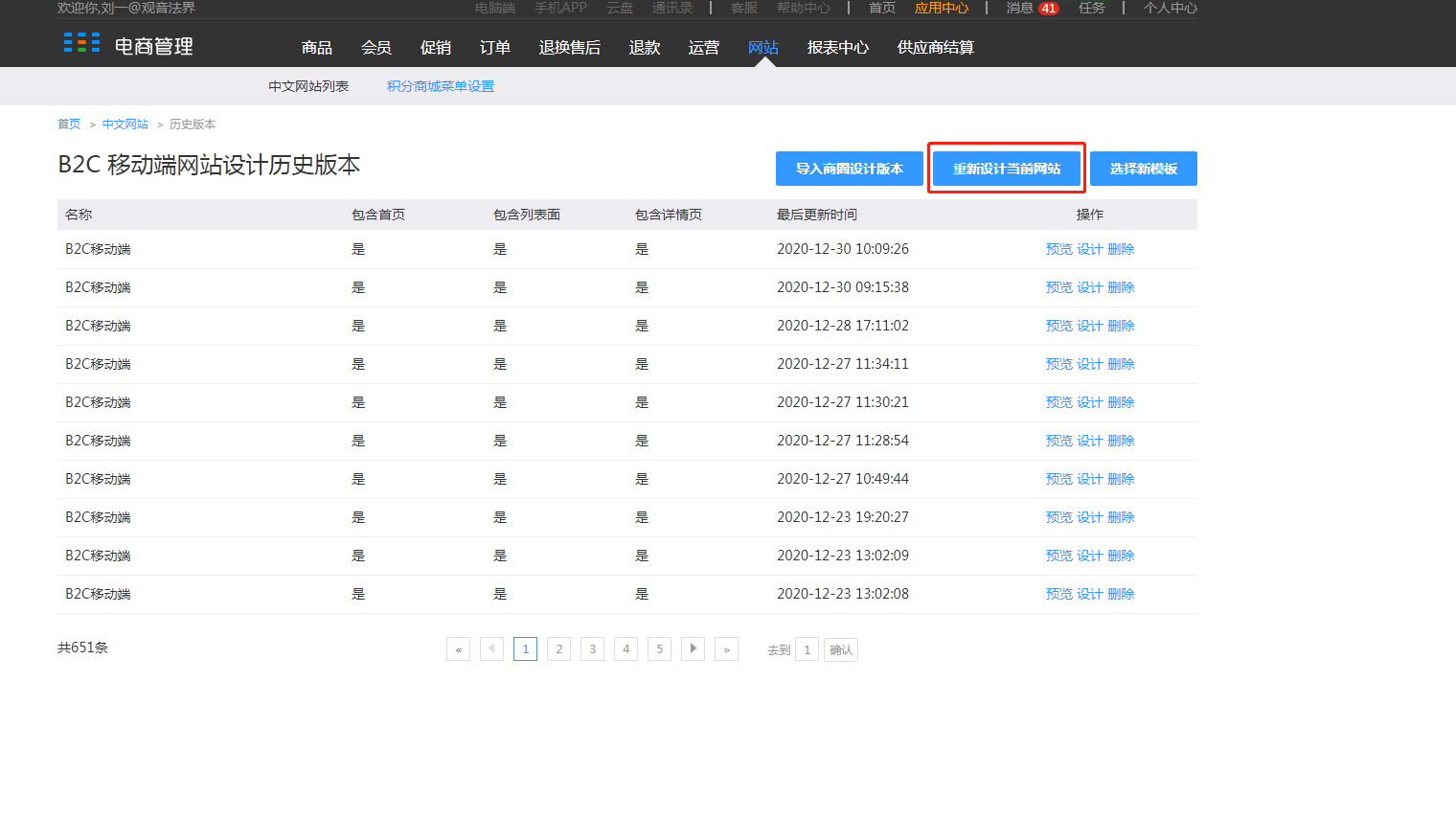This screenshot has height=818, width=1456.
Task: Go to next page arrow
Action: coord(693,649)
